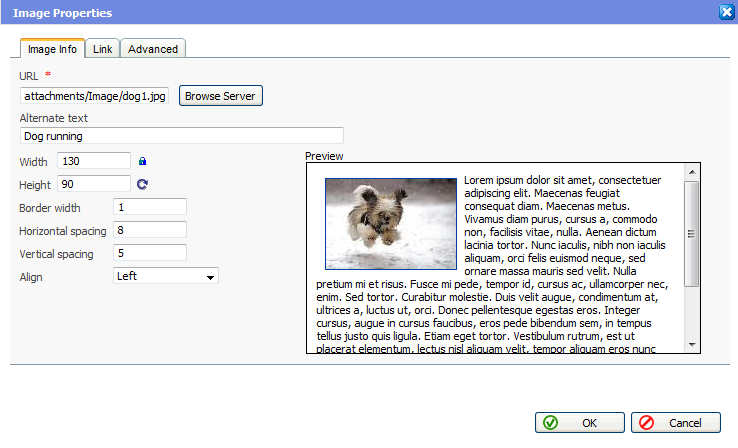Click the Border width field
Image resolution: width=738 pixels, height=448 pixels.
150,207
